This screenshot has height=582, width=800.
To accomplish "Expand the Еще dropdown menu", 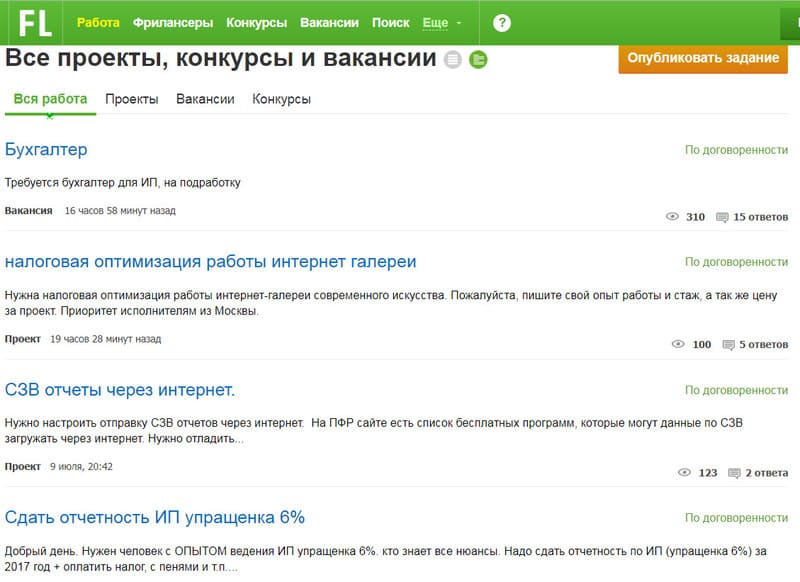I will coord(442,22).
